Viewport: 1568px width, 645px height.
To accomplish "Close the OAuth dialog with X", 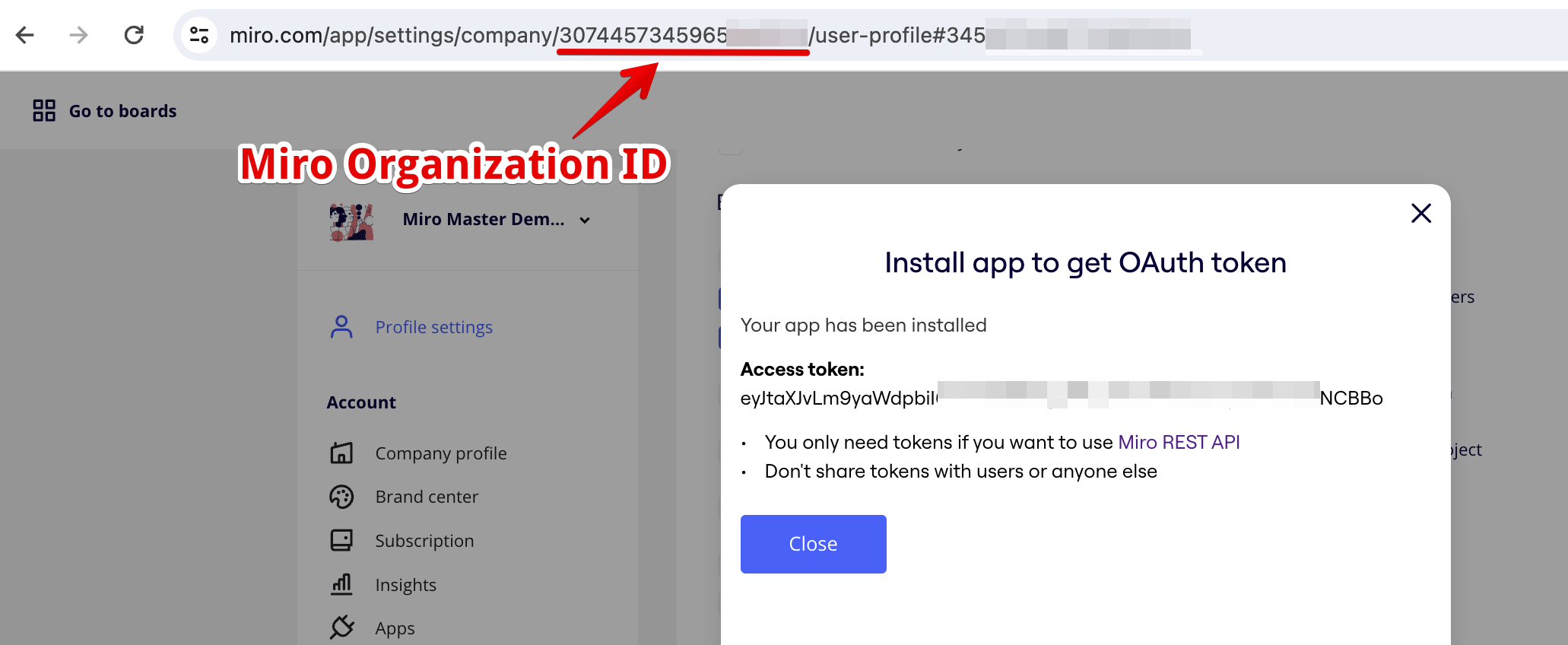I will (x=1421, y=213).
